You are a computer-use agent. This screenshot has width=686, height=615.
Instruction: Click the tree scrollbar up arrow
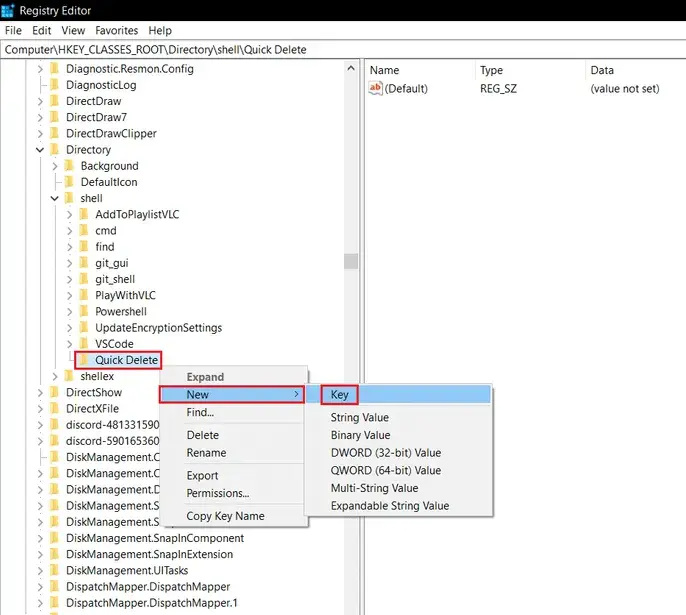click(351, 68)
